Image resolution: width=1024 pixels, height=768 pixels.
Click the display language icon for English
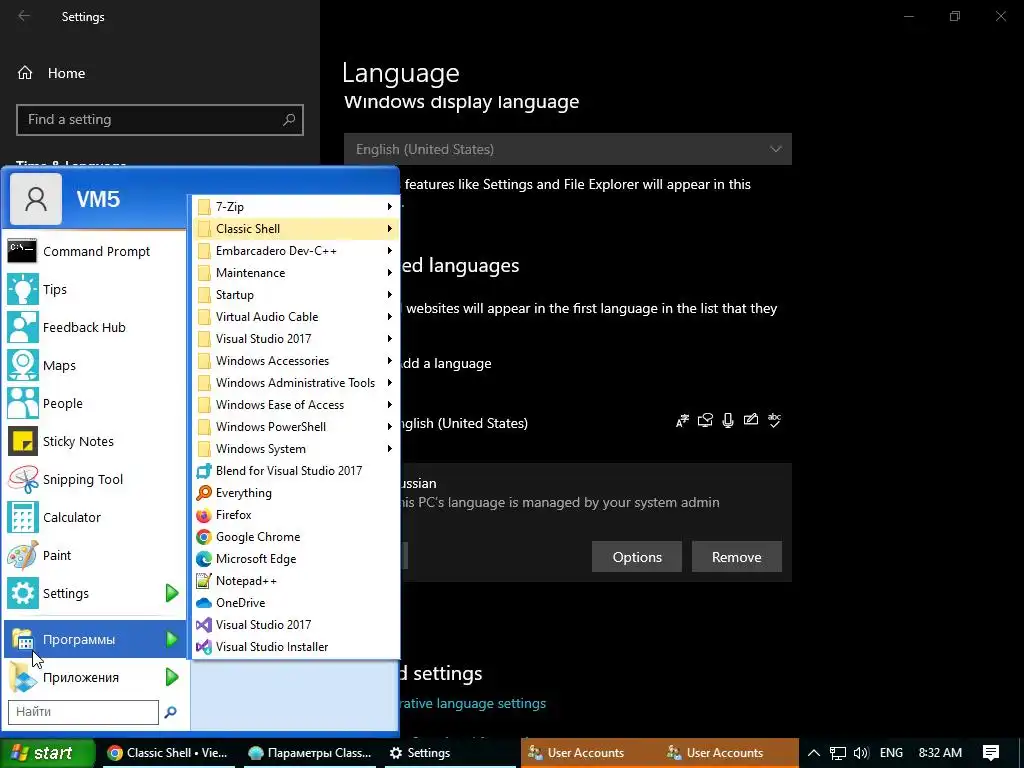click(x=682, y=421)
